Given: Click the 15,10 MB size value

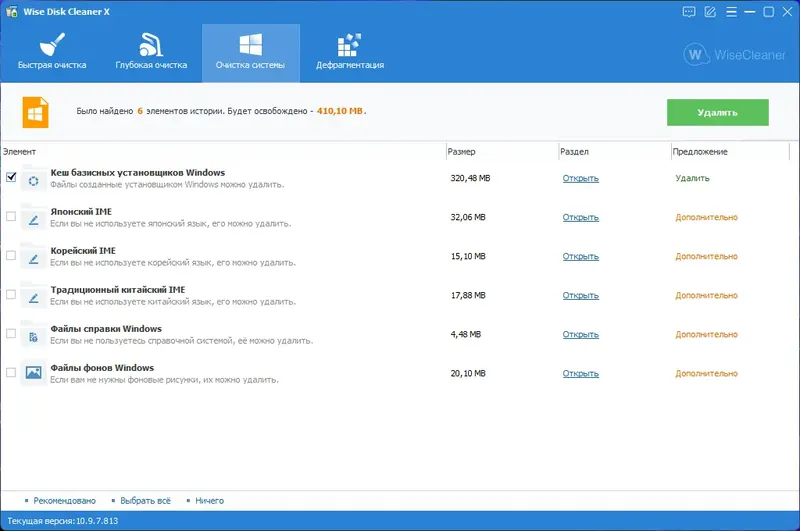Looking at the screenshot, I should (468, 257).
